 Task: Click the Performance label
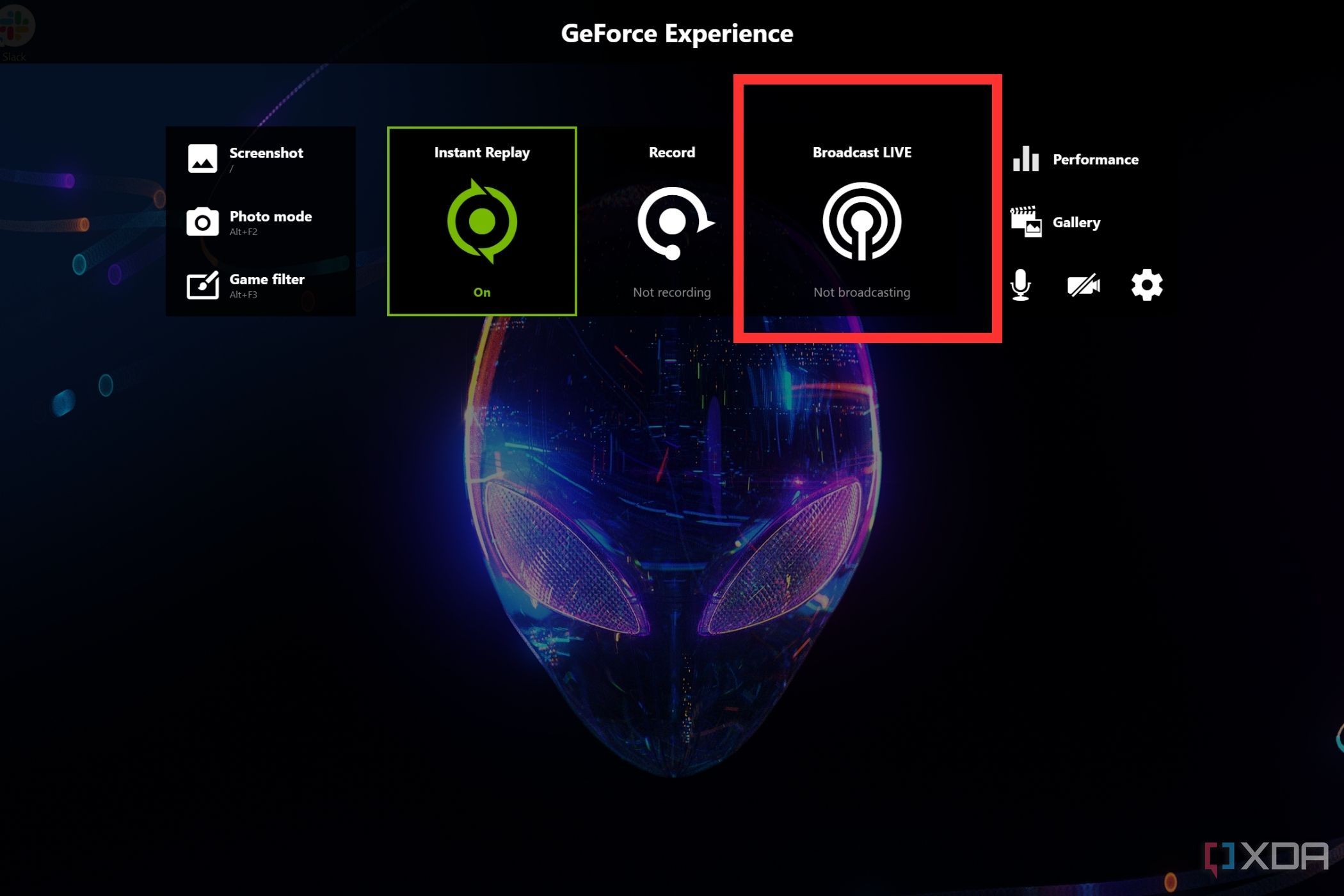pos(1096,159)
